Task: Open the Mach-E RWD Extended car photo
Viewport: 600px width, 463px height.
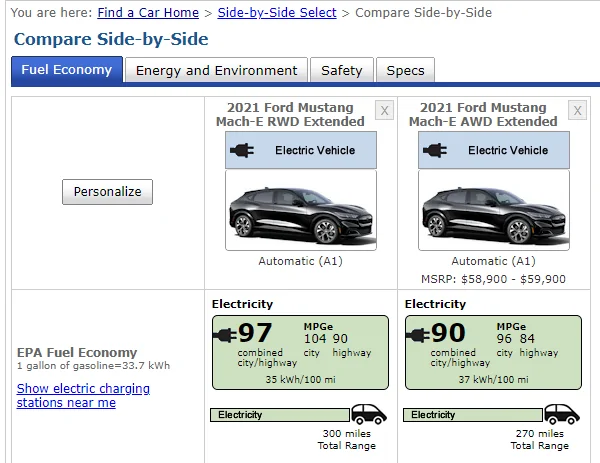Action: click(301, 210)
